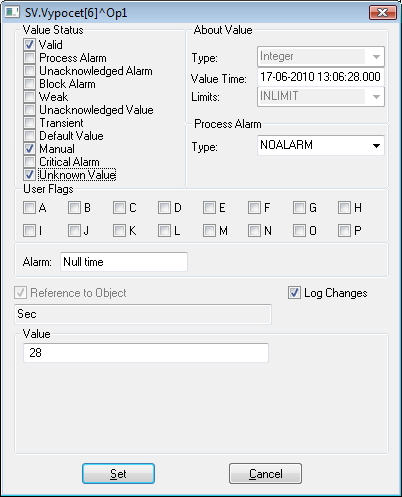Screen dimensions: 402x497
Task: Check user flag J
Action: tap(74, 230)
